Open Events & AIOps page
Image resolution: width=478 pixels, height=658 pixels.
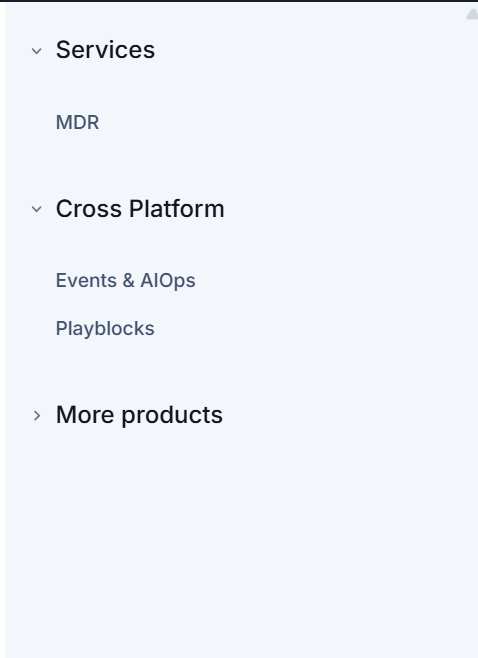pos(125,280)
